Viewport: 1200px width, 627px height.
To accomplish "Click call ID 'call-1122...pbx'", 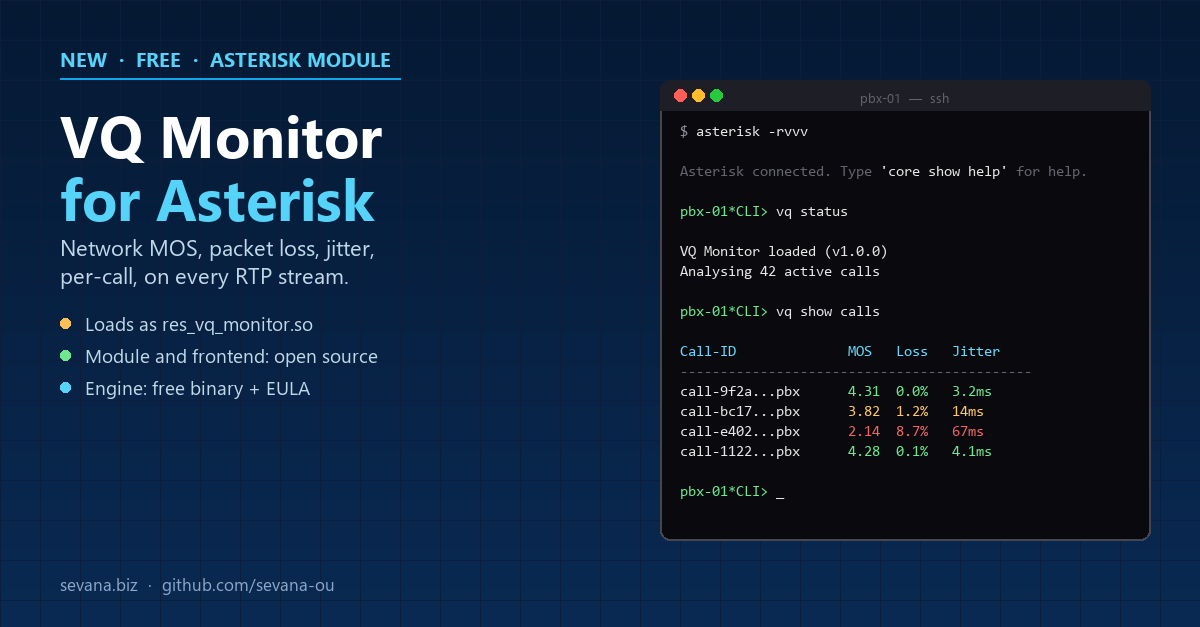I will 740,451.
